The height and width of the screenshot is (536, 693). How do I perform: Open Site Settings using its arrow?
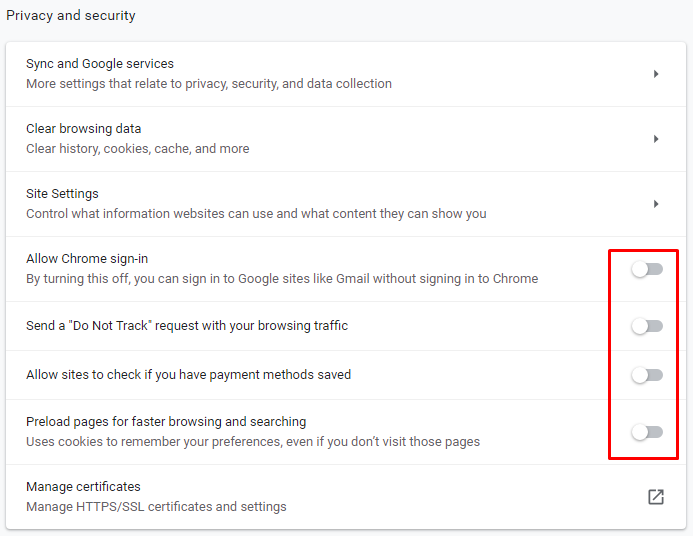656,204
